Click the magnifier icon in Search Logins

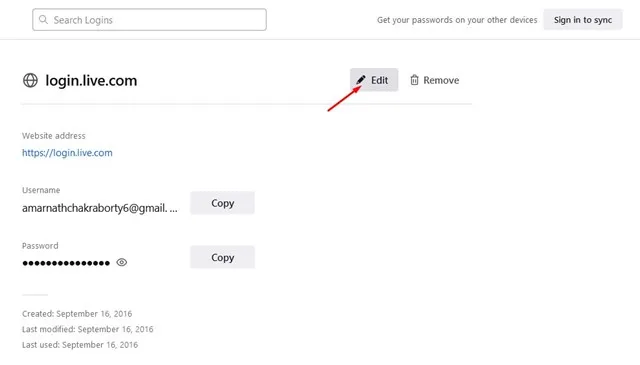[x=43, y=19]
